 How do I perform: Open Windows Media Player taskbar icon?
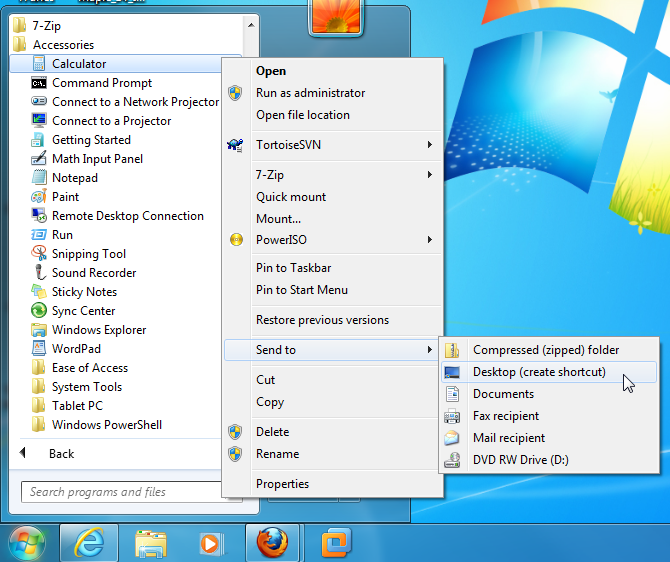[210, 544]
